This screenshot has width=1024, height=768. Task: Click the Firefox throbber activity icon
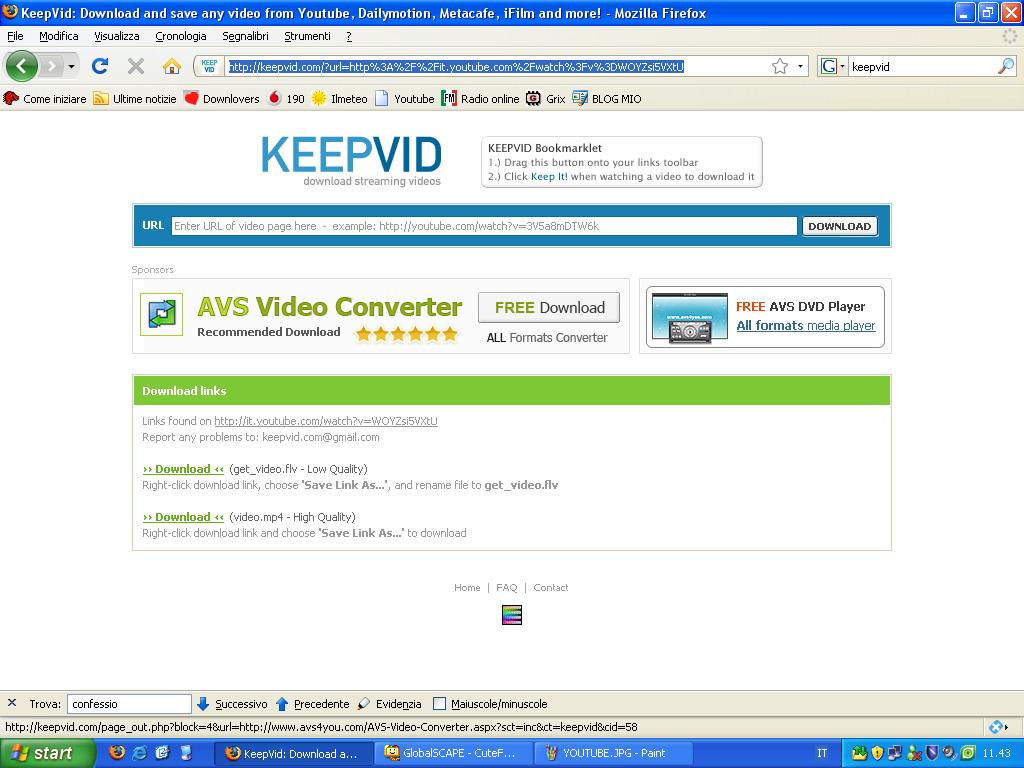[1010, 36]
